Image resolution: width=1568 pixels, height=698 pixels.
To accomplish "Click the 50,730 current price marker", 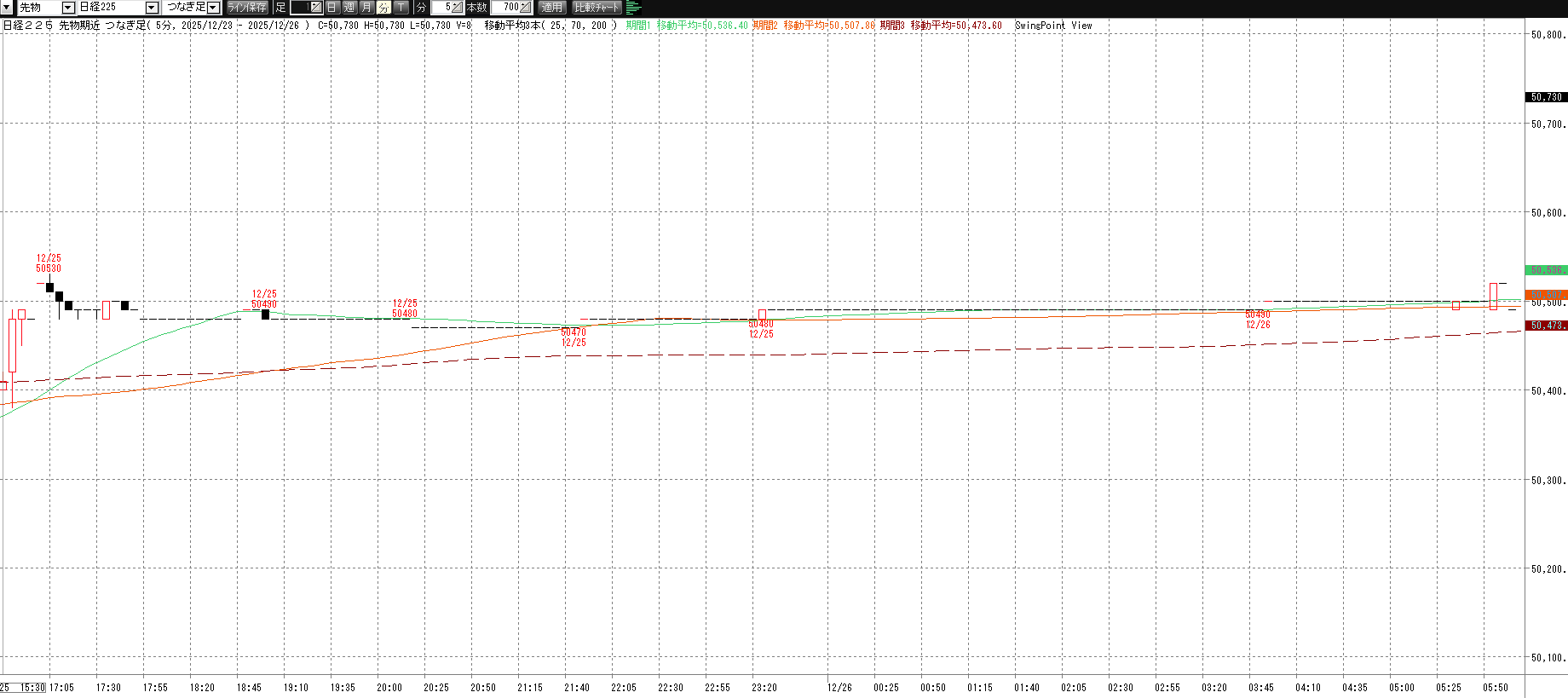I will [x=1546, y=97].
